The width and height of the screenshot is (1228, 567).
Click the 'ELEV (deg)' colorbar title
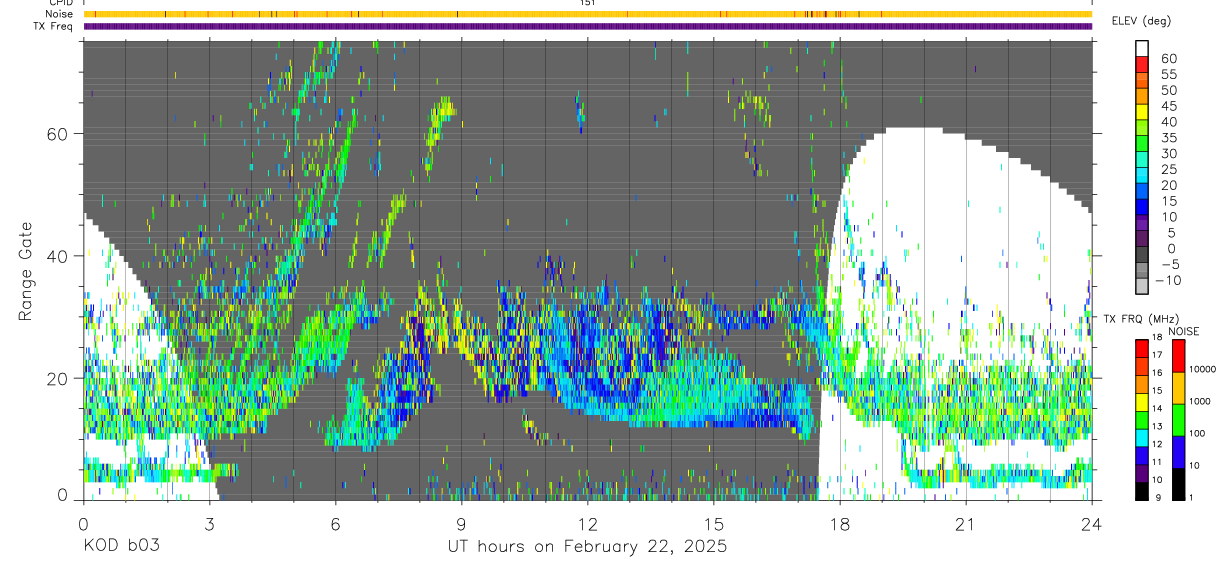(1141, 21)
